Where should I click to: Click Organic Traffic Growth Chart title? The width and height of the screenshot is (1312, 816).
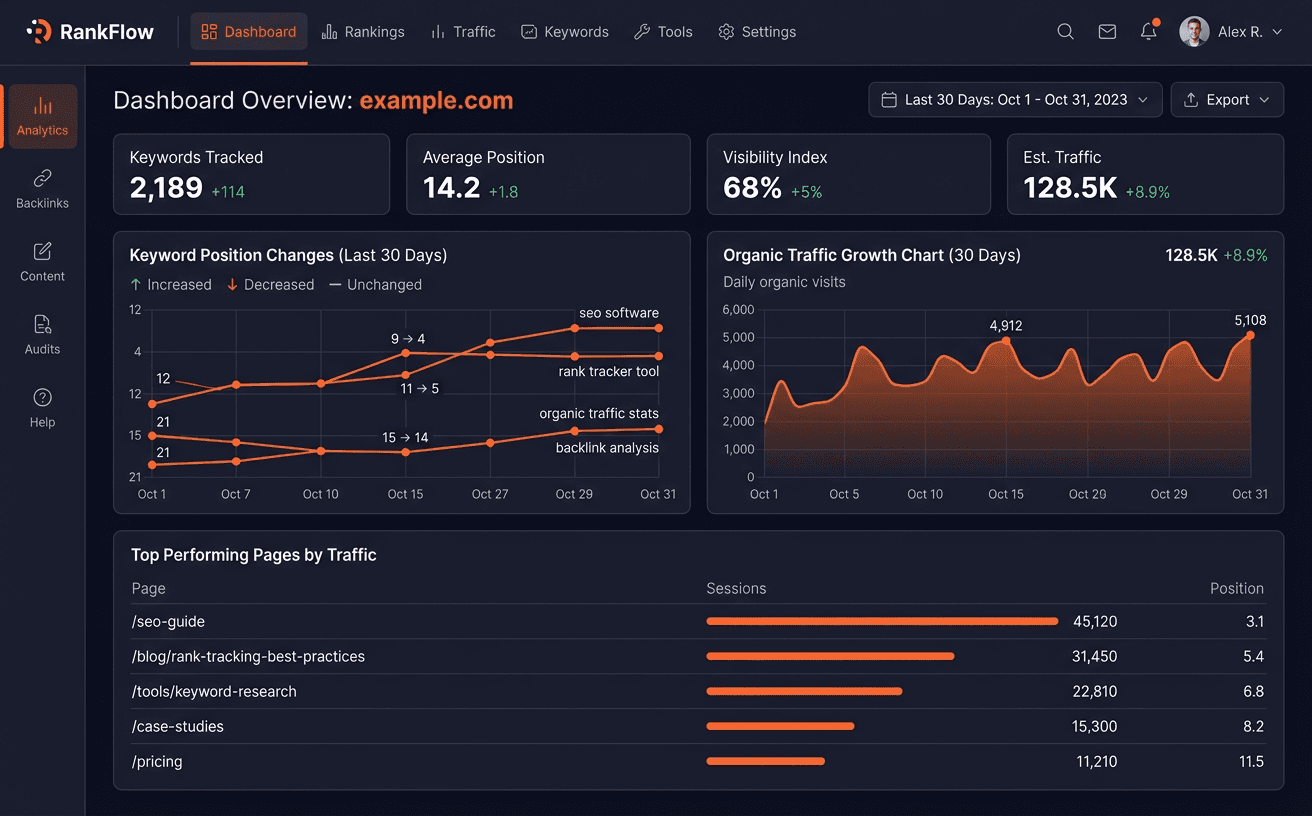(x=872, y=256)
